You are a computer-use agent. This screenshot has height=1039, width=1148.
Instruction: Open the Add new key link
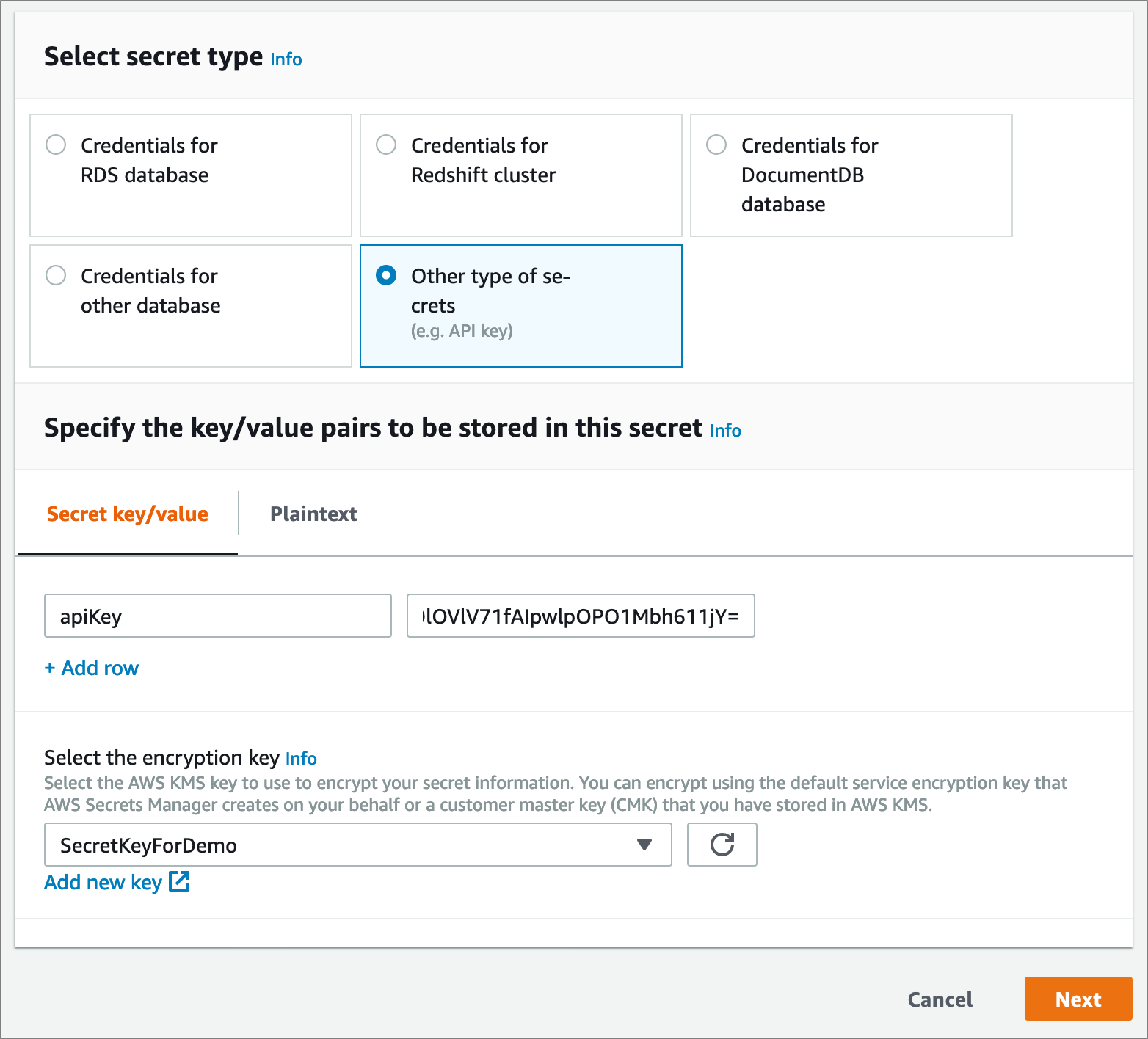[103, 882]
